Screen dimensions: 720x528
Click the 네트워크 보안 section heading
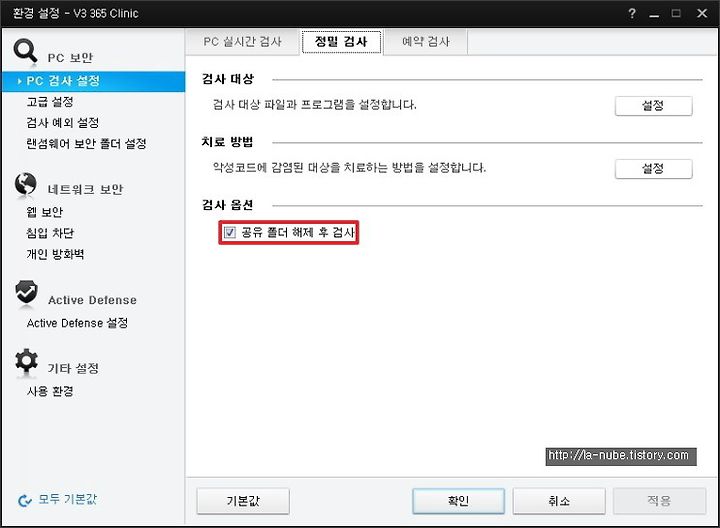tap(85, 190)
